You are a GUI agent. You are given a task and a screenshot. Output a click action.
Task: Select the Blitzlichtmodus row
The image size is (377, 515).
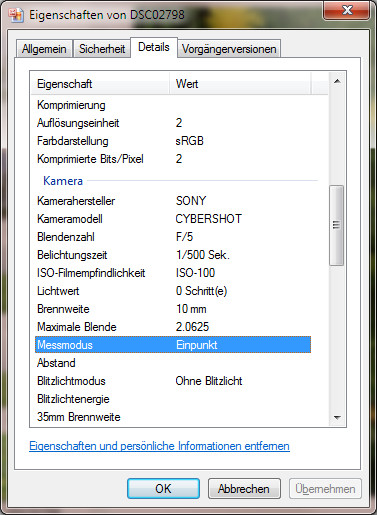pos(173,381)
